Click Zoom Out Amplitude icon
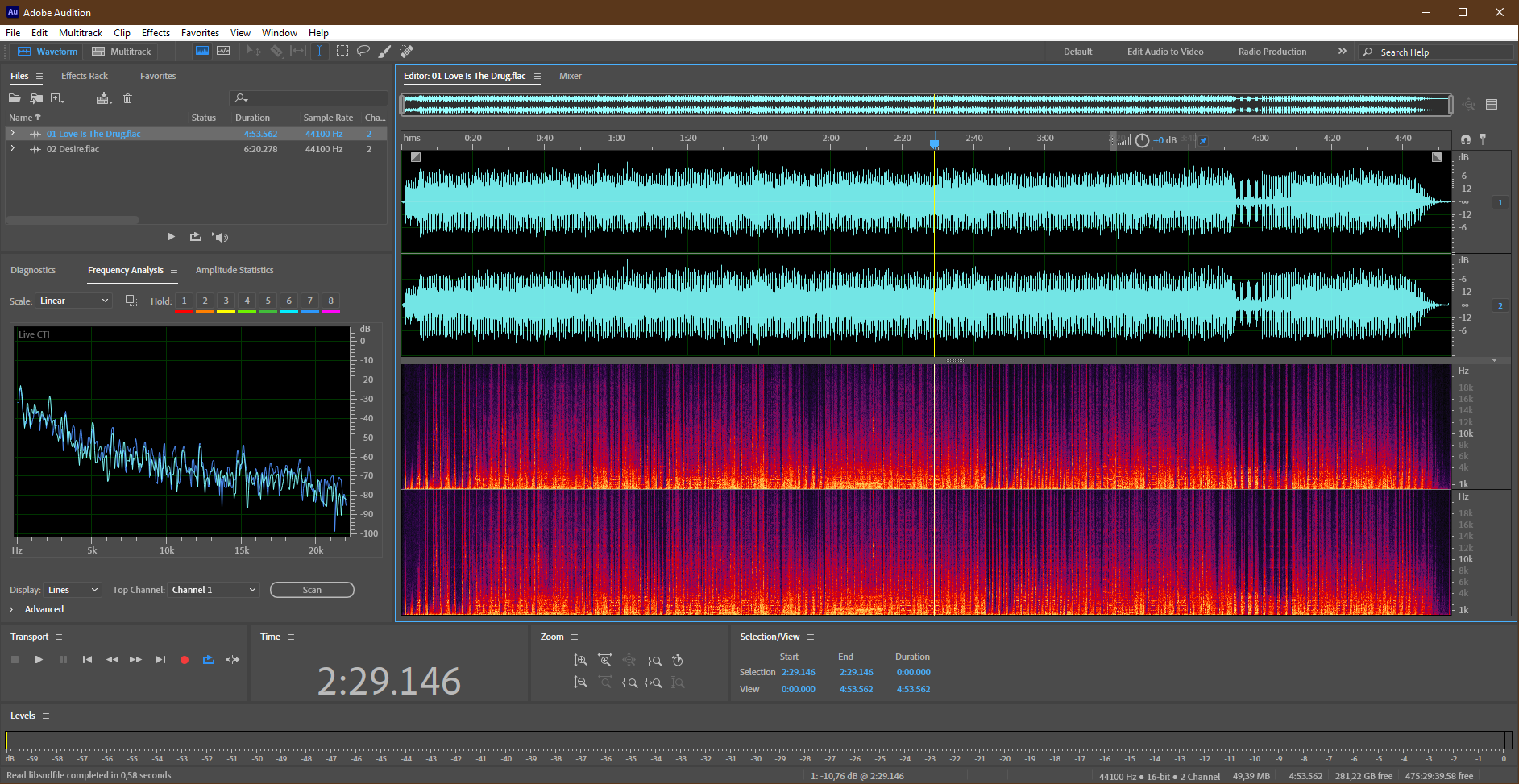Image resolution: width=1519 pixels, height=784 pixels. click(x=580, y=682)
